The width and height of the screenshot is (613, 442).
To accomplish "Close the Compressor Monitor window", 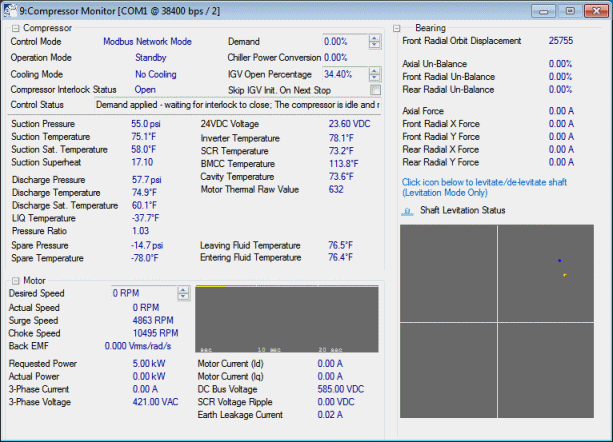I will [596, 11].
